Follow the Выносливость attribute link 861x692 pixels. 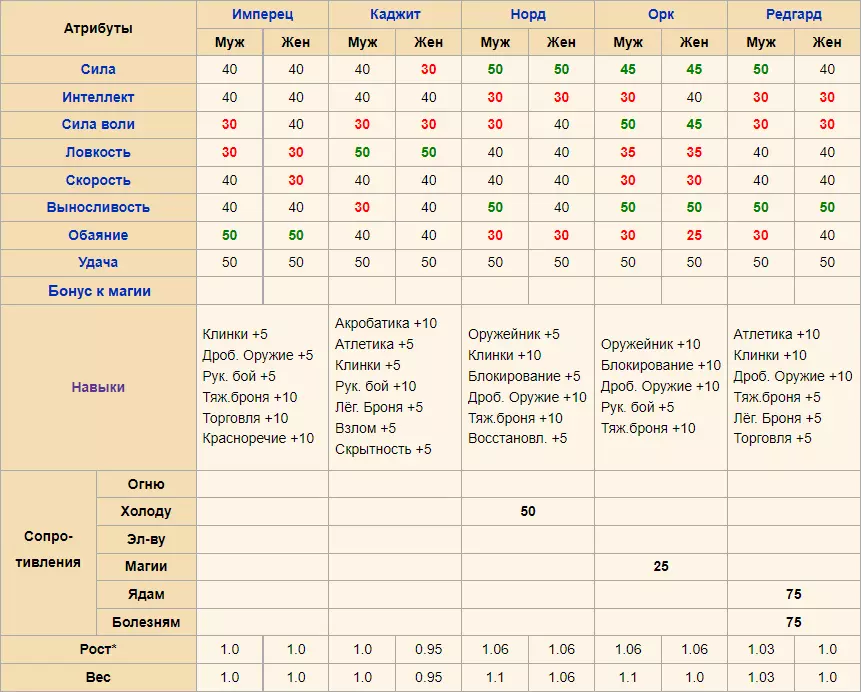(x=98, y=207)
